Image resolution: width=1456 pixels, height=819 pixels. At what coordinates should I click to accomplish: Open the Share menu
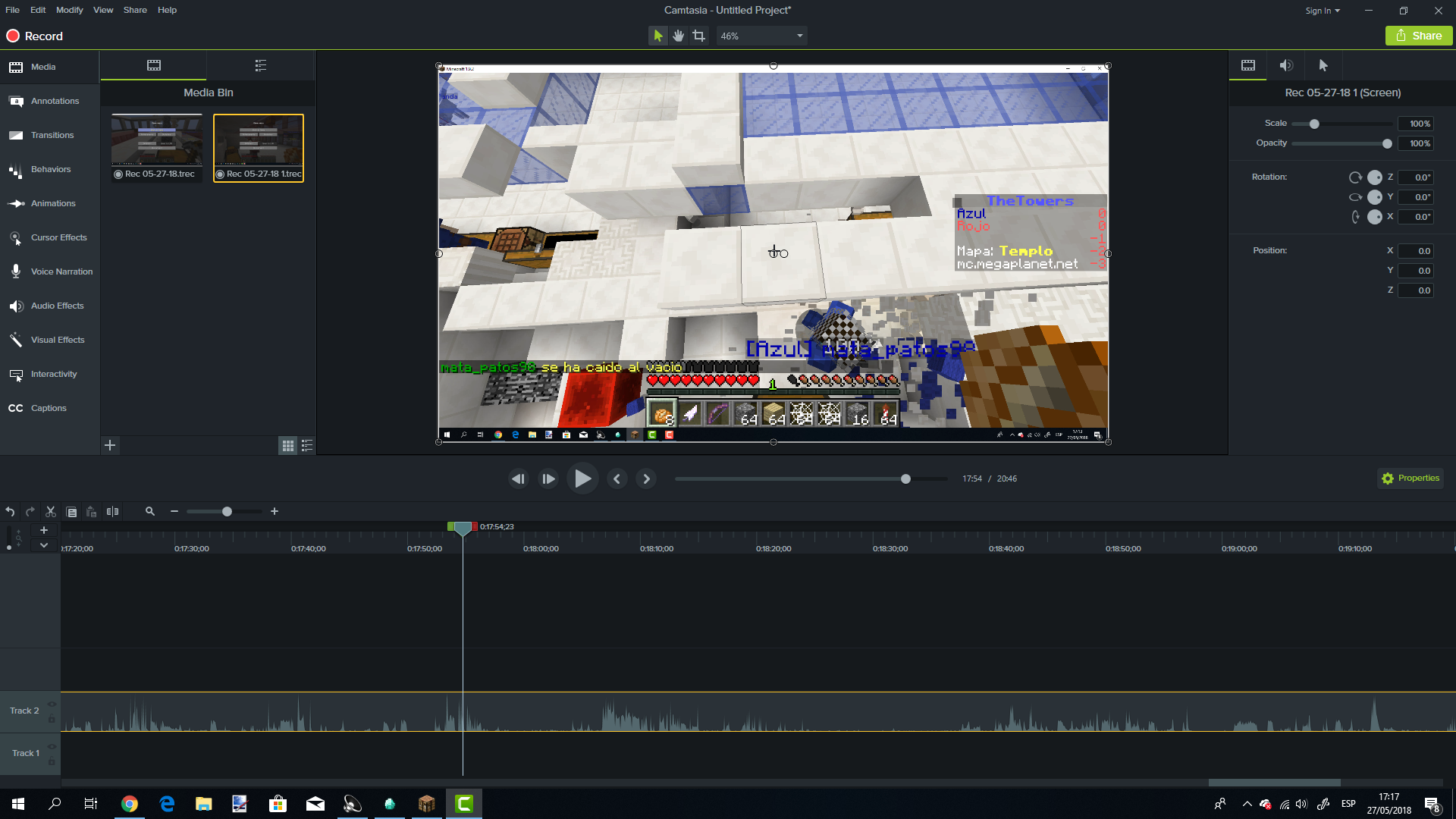(x=135, y=10)
